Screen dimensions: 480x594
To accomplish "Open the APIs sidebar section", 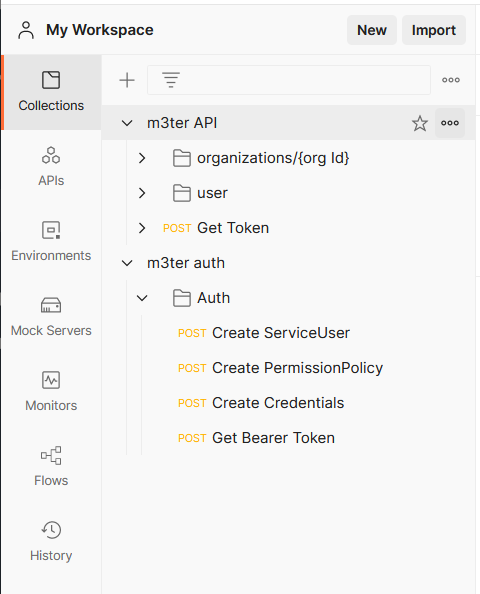I will (51, 167).
